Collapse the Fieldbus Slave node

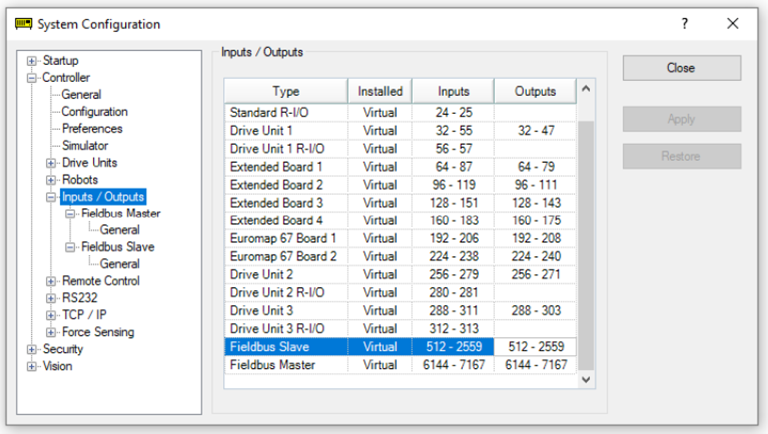(x=70, y=247)
